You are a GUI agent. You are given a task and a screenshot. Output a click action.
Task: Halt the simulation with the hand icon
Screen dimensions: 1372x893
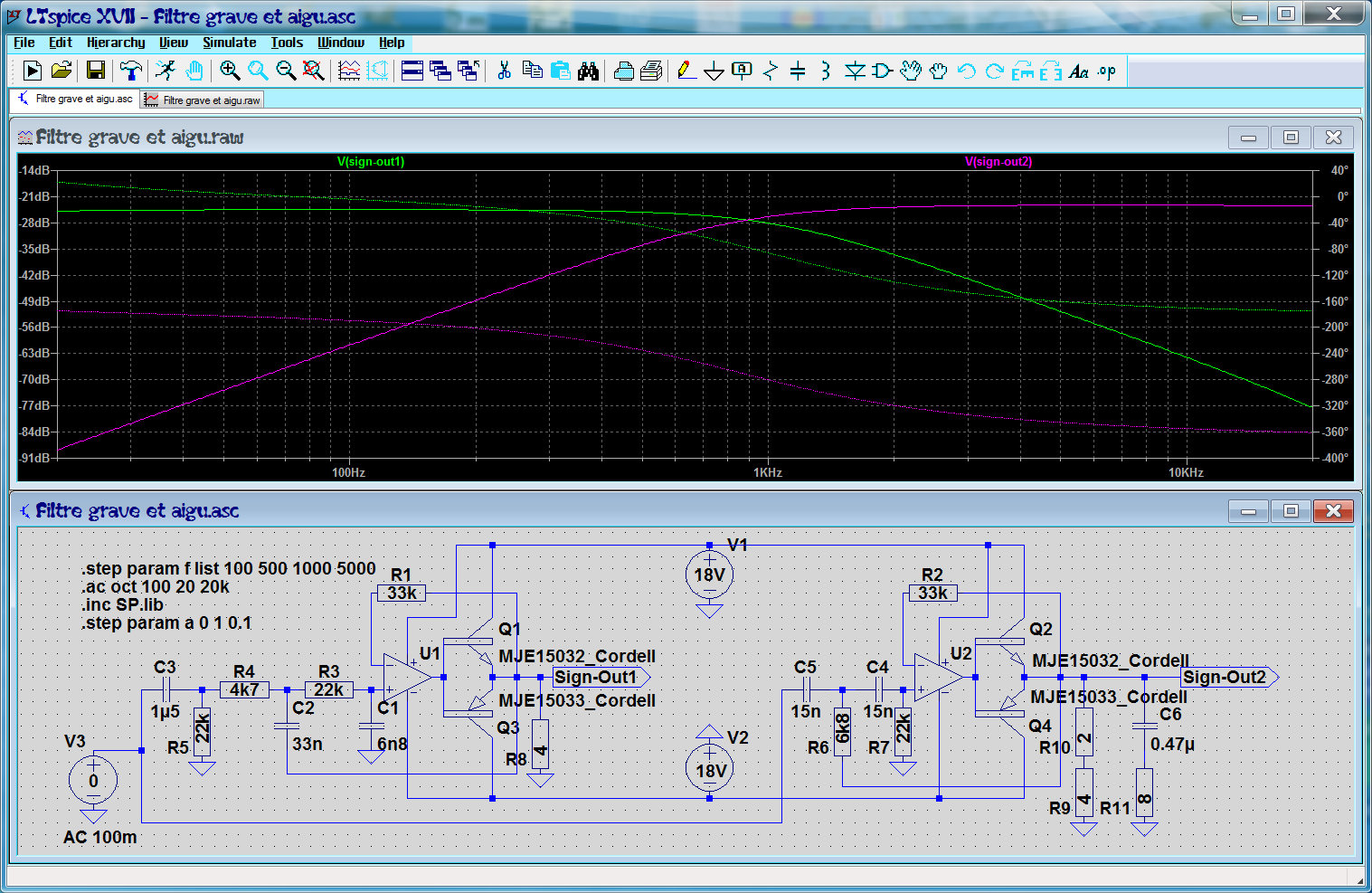(194, 71)
